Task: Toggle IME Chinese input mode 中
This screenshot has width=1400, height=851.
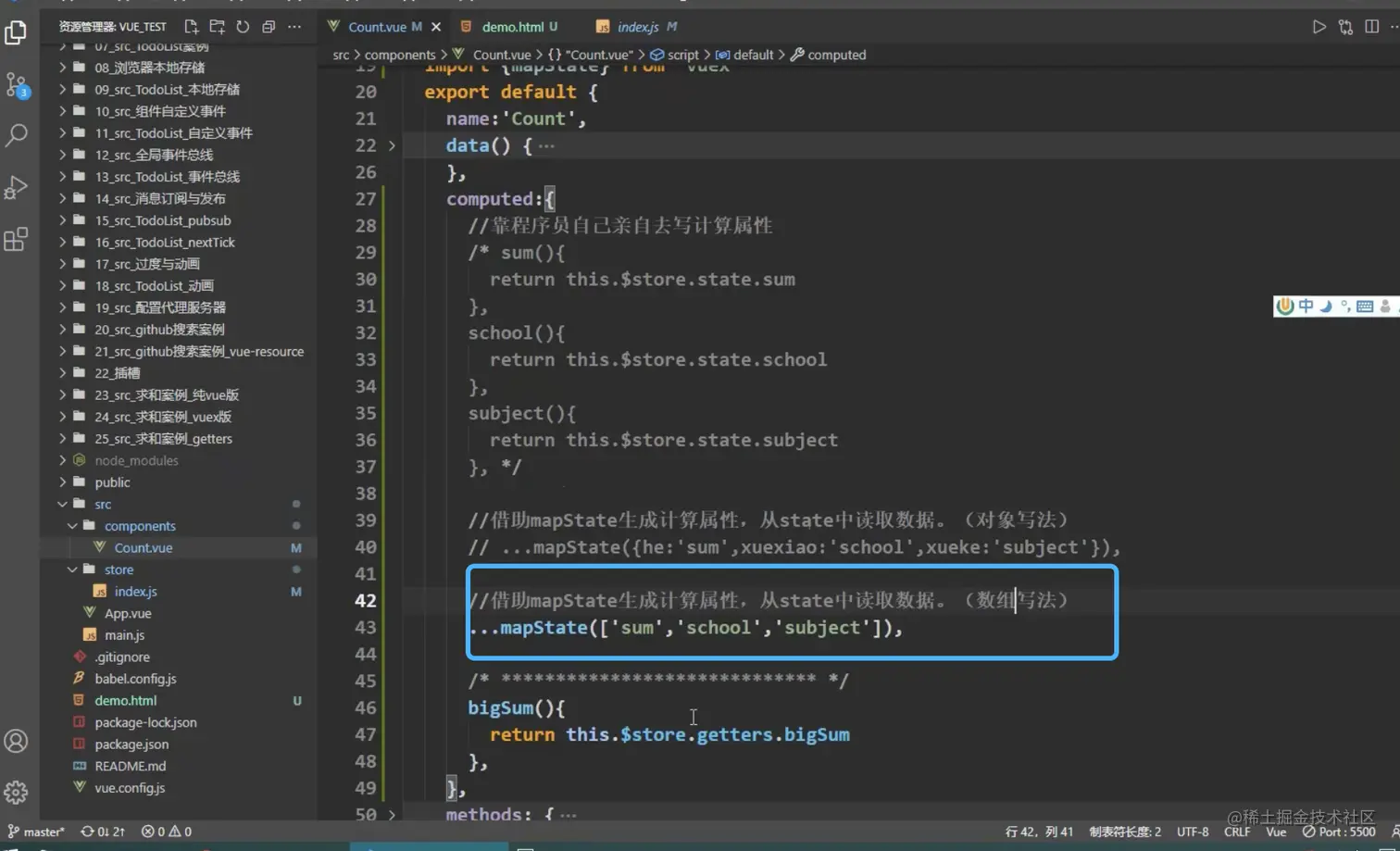Action: (x=1306, y=307)
